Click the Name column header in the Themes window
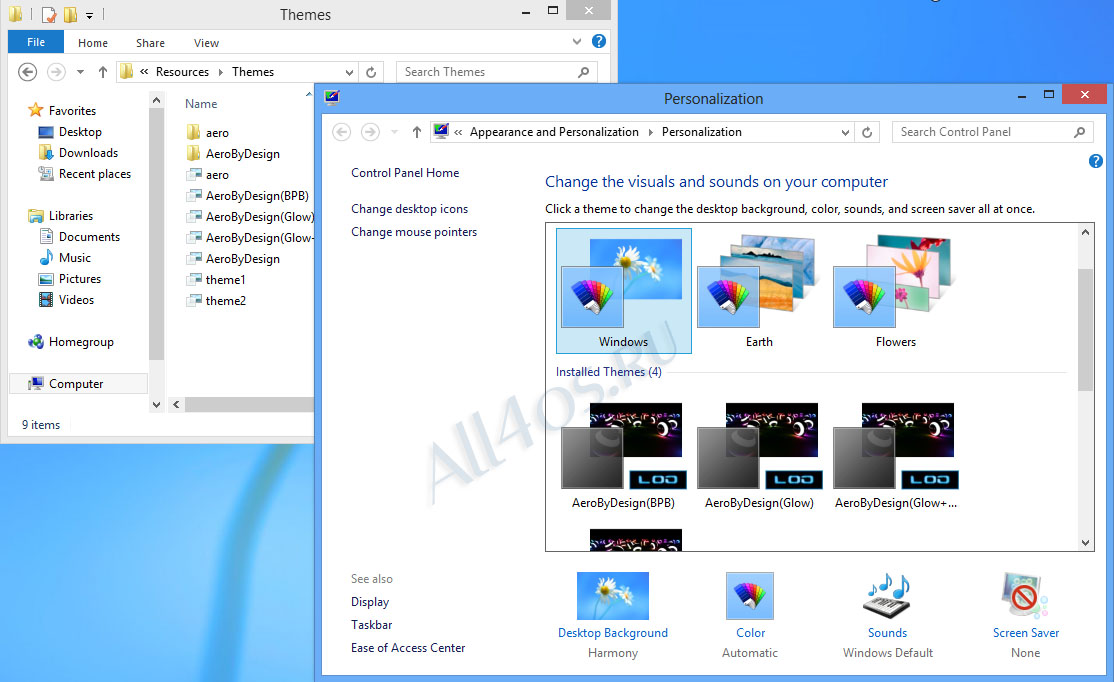Viewport: 1114px width, 682px height. point(201,104)
